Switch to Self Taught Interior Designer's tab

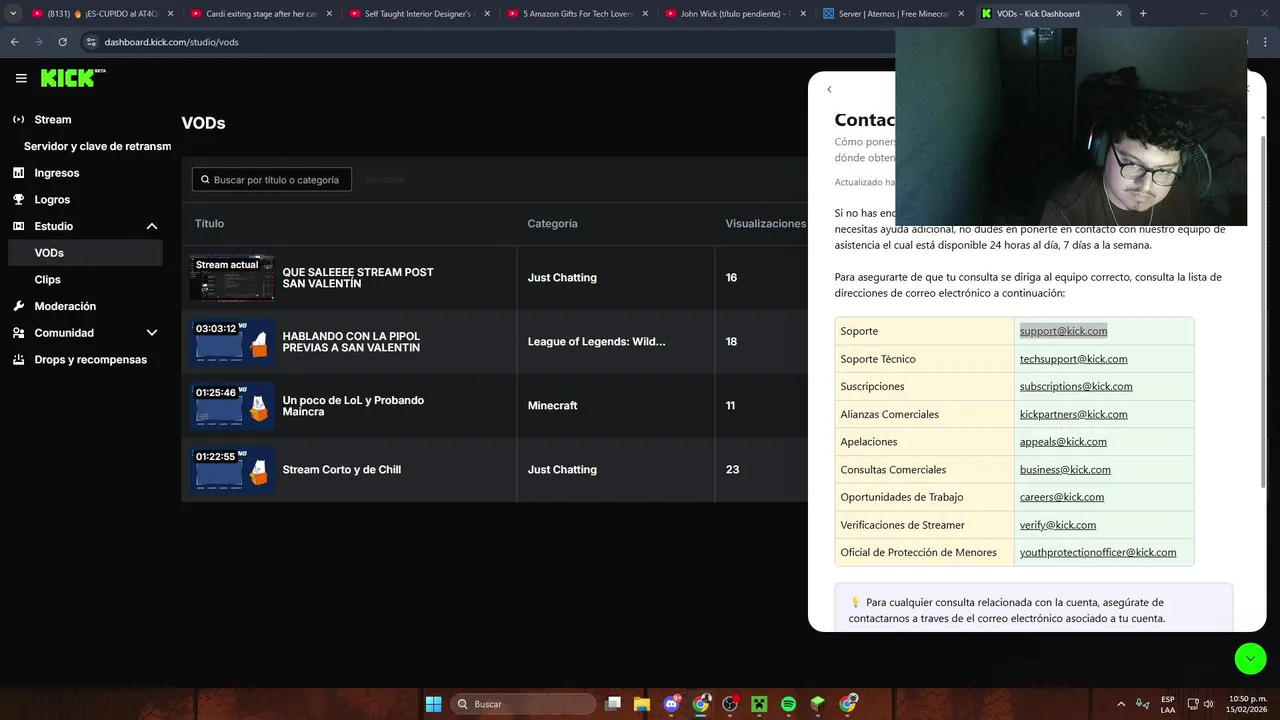(421, 14)
